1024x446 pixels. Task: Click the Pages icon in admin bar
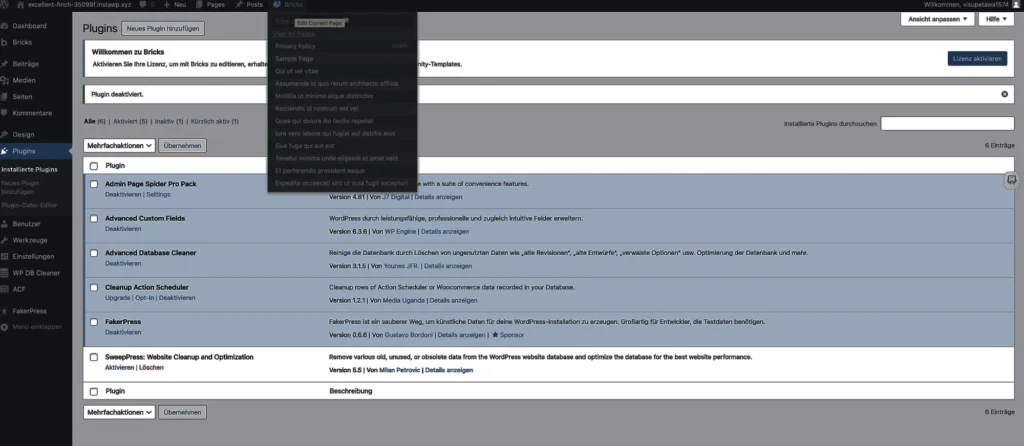(199, 5)
